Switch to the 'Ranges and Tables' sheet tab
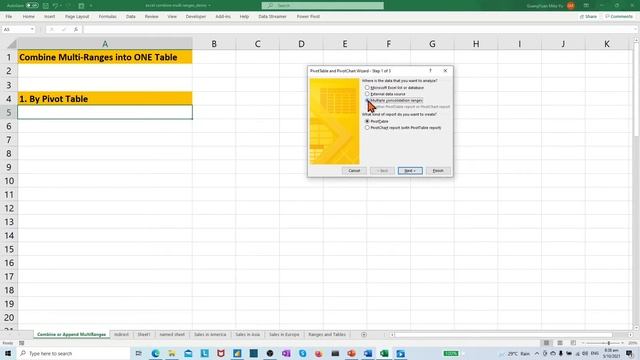Viewport: 640px width, 360px height. tap(327, 334)
